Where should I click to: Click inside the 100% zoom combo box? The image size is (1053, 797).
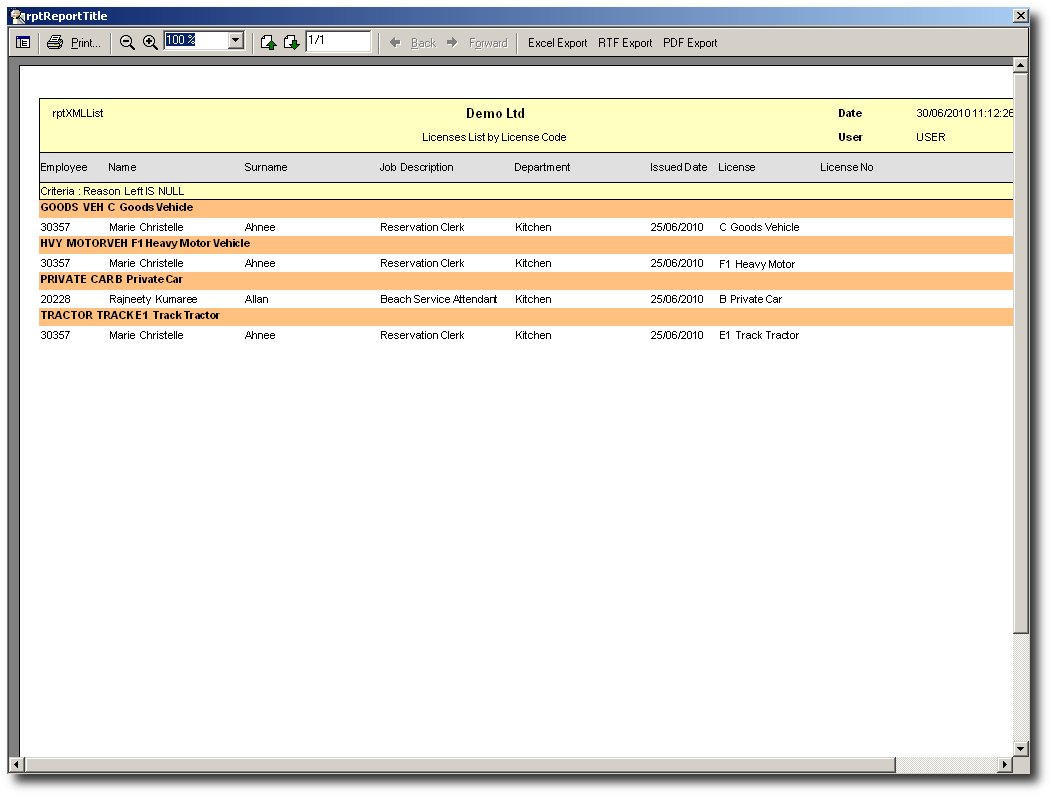[x=196, y=41]
